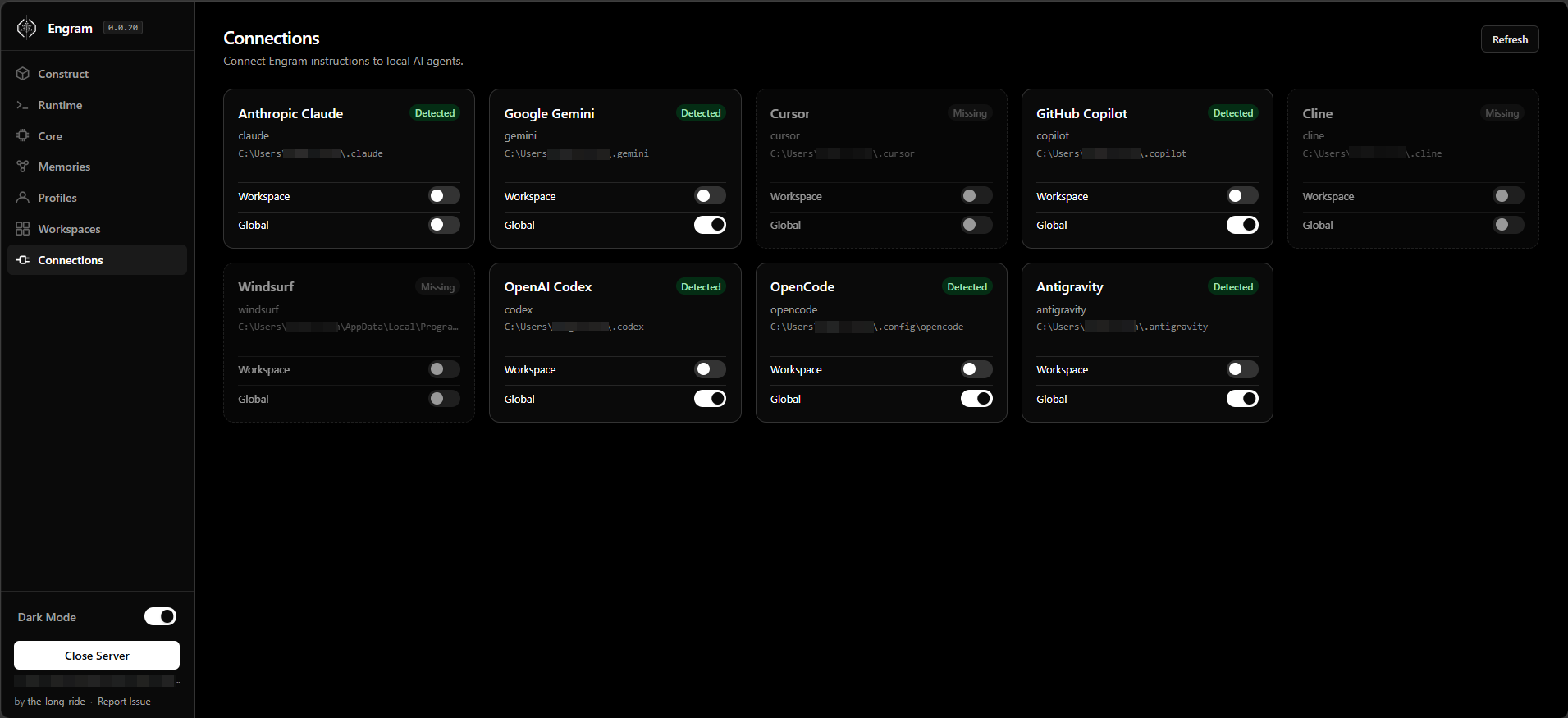Screen dimensions: 1568x718
Task: Click Missing badge on Cursor card
Action: 970,113
